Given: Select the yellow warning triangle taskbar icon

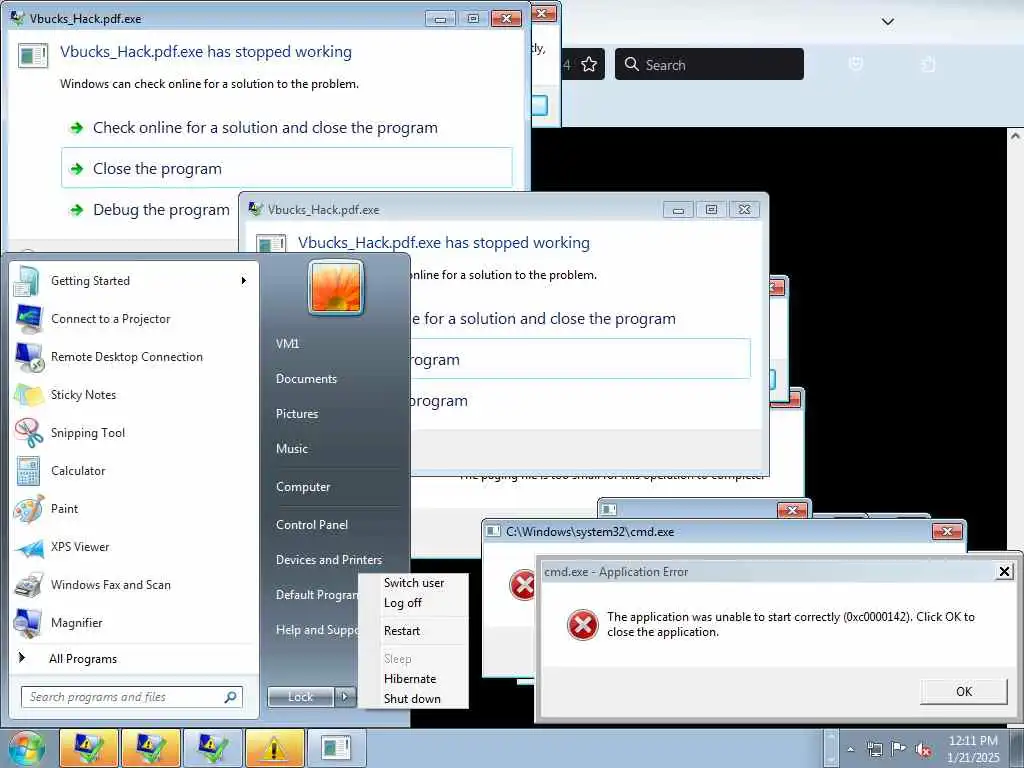Looking at the screenshot, I should 274,748.
